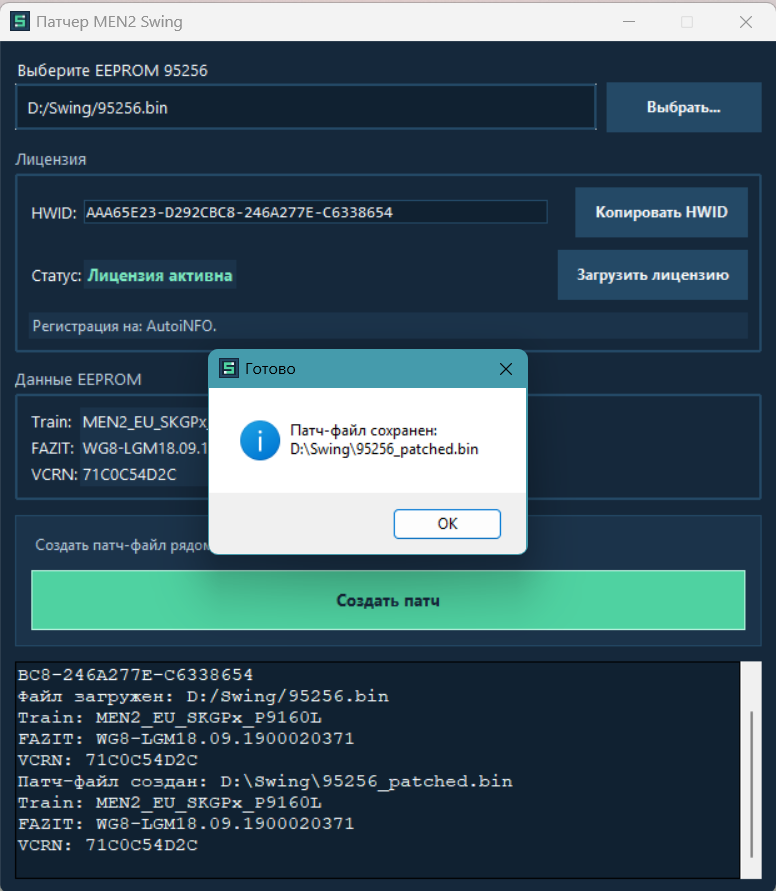Image resolution: width=776 pixels, height=891 pixels.
Task: Close the Готово dialog with X
Action: tap(506, 369)
